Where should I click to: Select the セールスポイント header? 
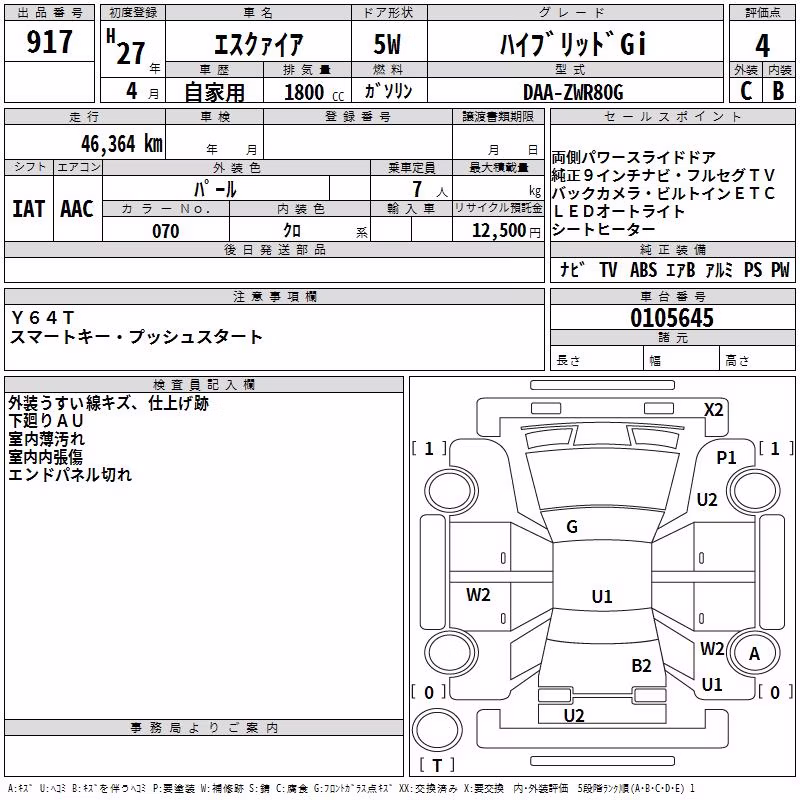coord(672,116)
